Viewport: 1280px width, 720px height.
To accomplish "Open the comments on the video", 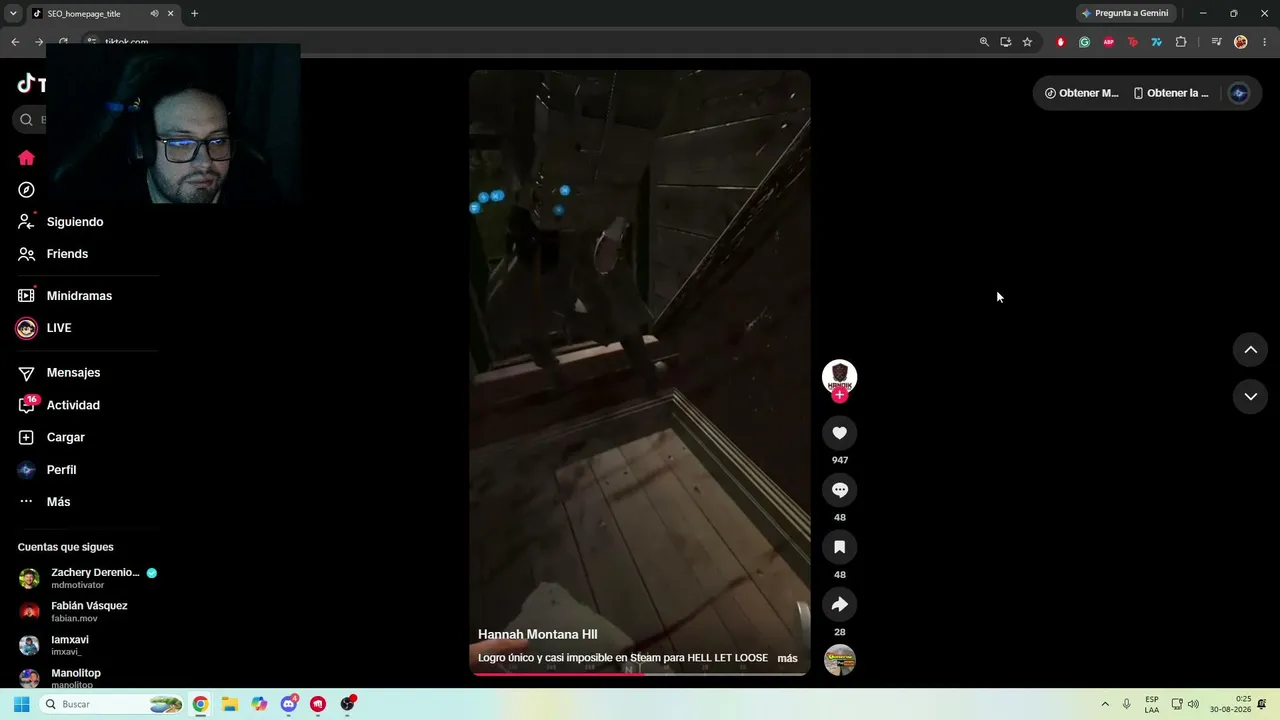I will (840, 490).
